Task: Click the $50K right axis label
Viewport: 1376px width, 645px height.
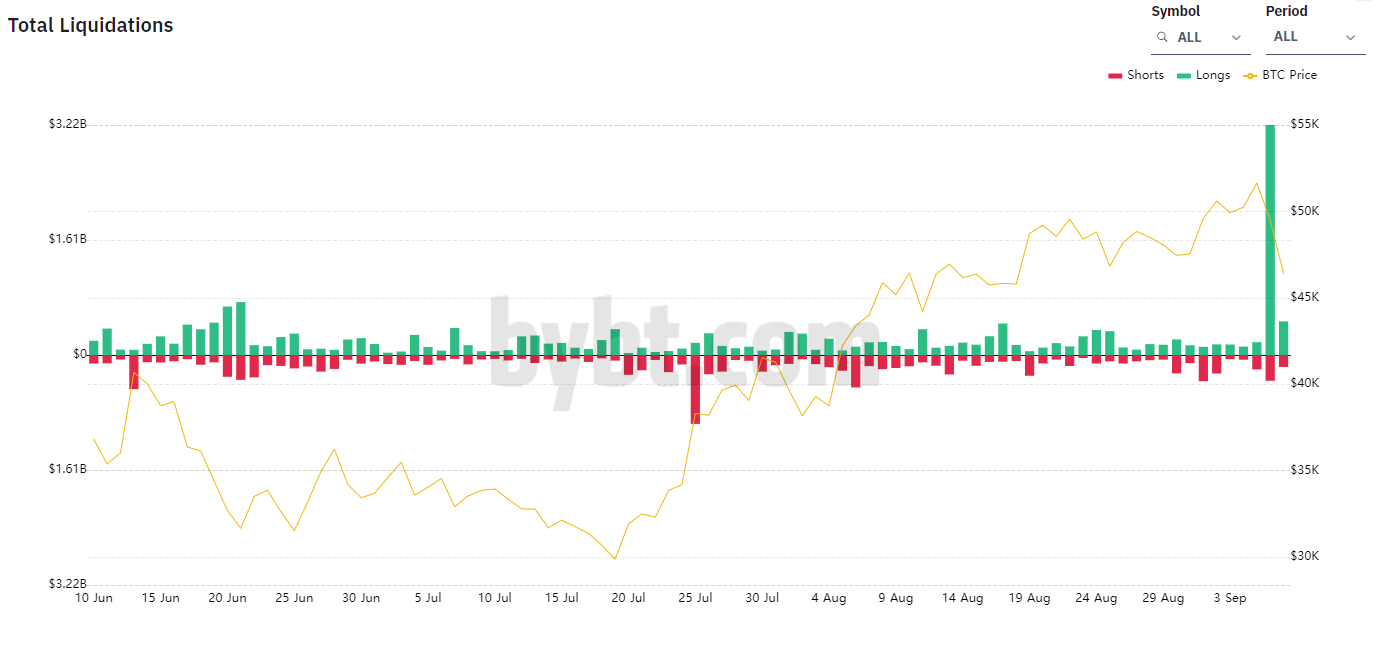Action: pyautogui.click(x=1305, y=211)
